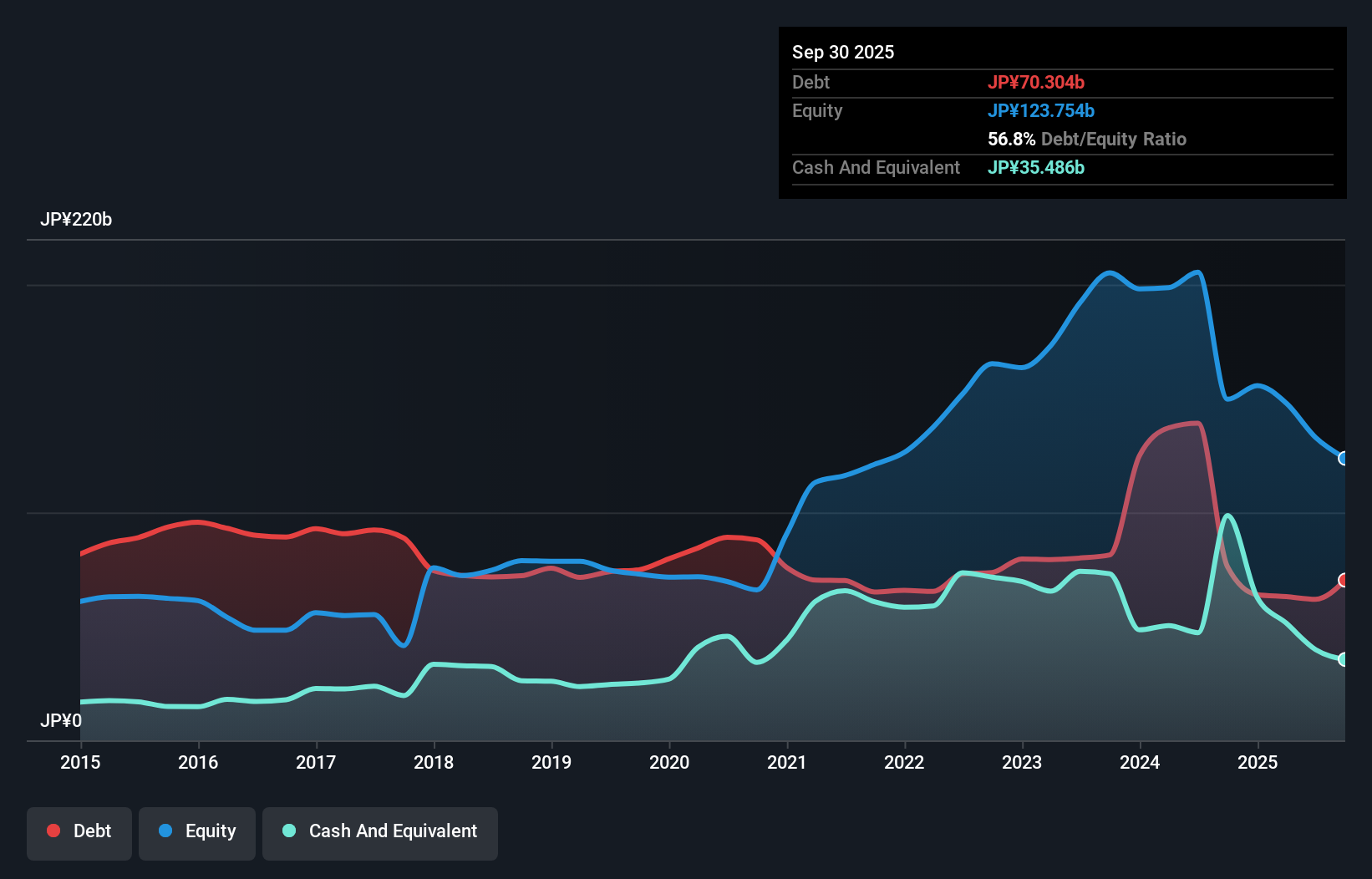Click the teal Cash And Equivalent legend dot
This screenshot has width=1372, height=879.
[289, 831]
